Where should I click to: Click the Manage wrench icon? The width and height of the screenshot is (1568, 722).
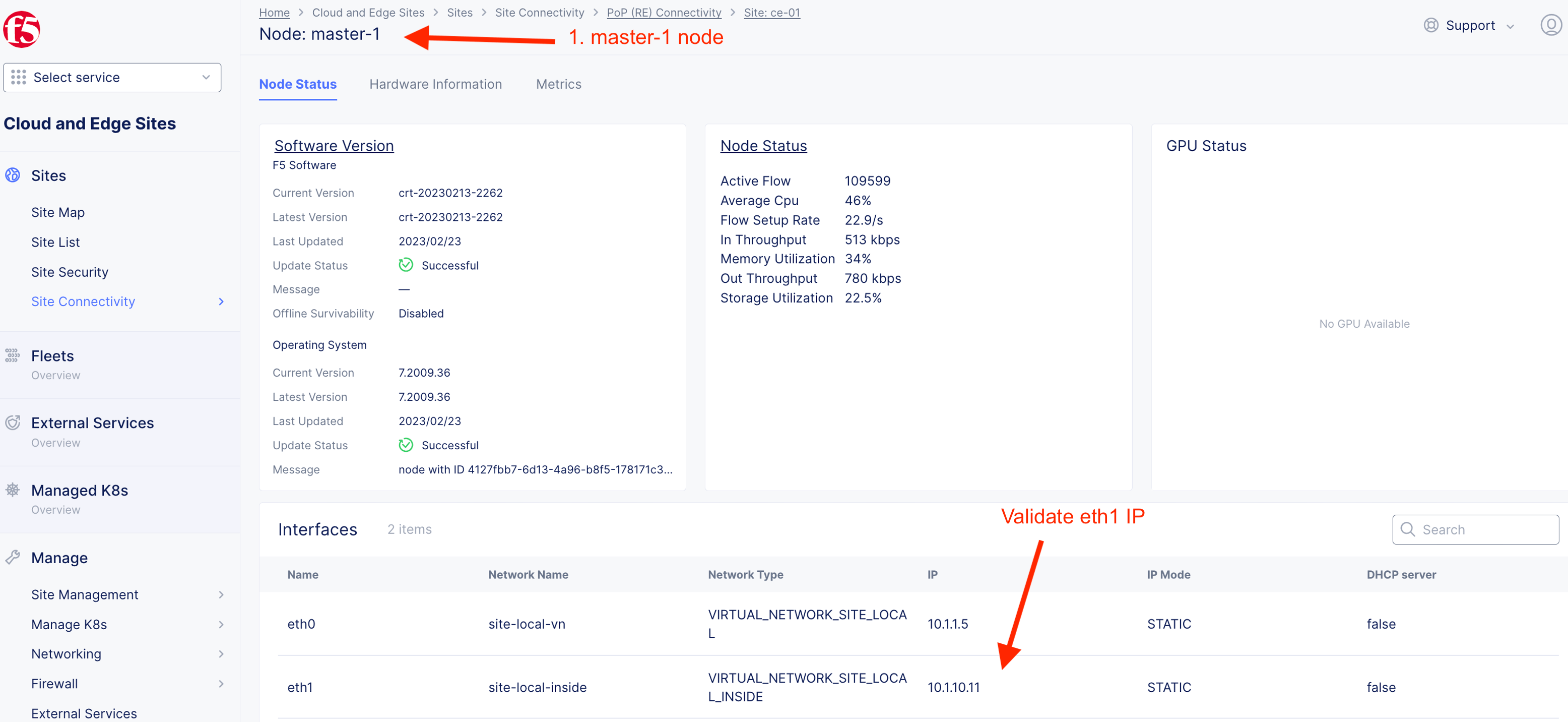(13, 557)
